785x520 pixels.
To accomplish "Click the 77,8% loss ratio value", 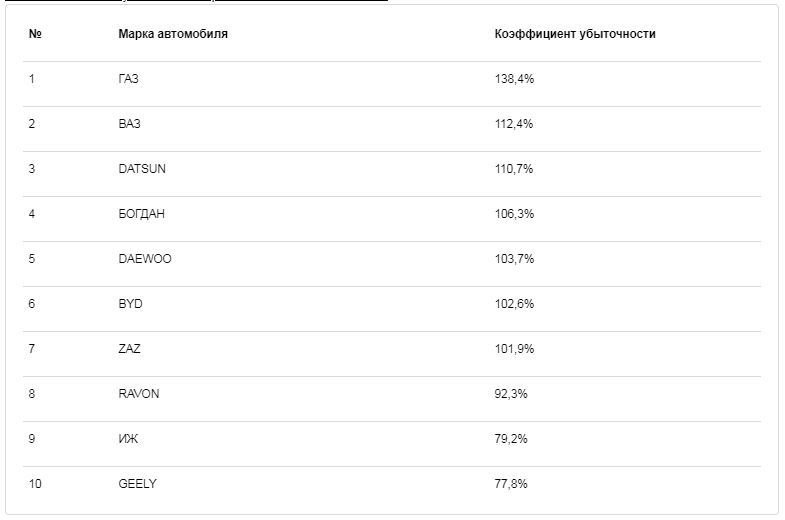I will (511, 484).
